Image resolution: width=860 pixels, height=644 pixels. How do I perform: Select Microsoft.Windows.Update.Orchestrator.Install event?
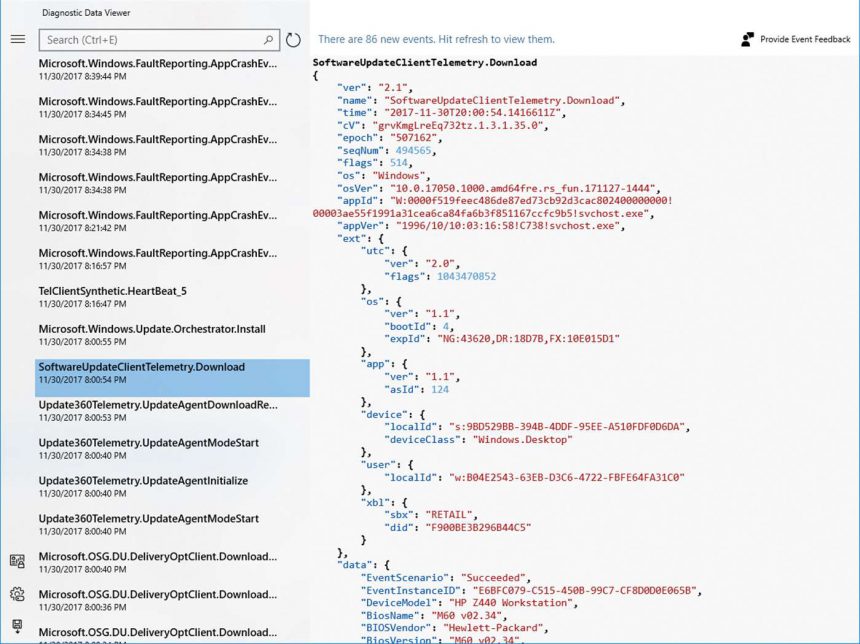[x=172, y=335]
